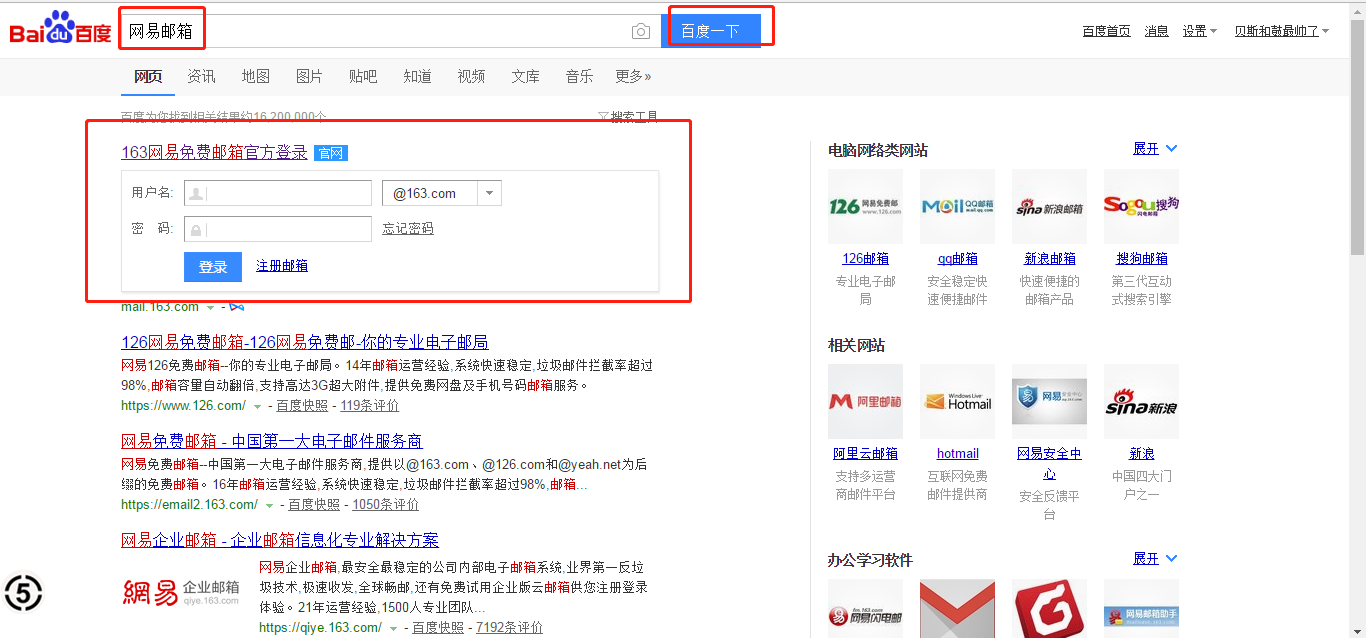Click the 官网 badge
1366x638 pixels.
coord(330,153)
